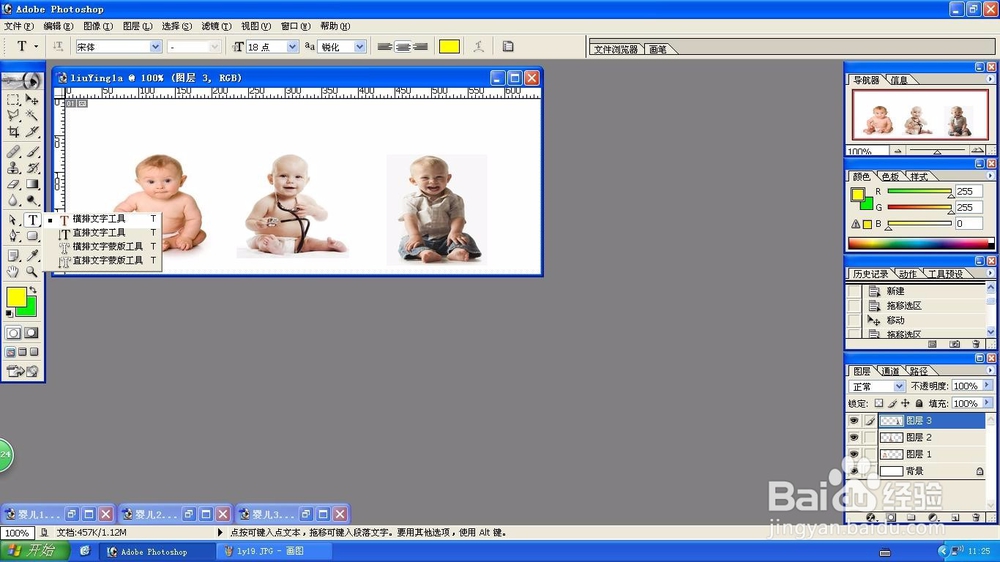The height and width of the screenshot is (562, 1000).
Task: Open fill 填充 slider arrow
Action: tap(987, 403)
